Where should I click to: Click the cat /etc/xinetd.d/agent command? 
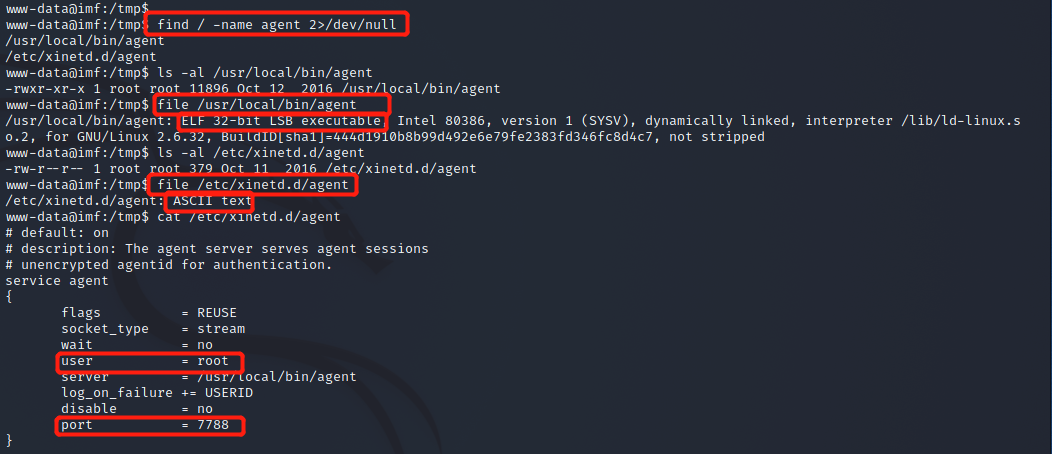tap(249, 217)
